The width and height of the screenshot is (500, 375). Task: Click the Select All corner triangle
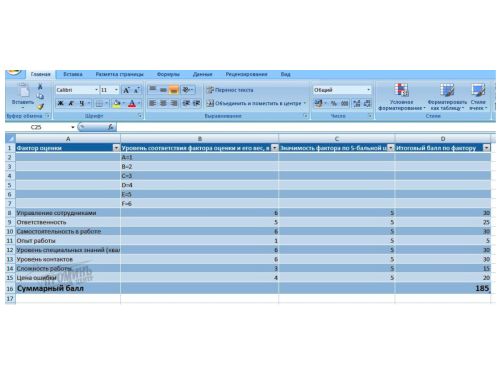(x=10, y=139)
